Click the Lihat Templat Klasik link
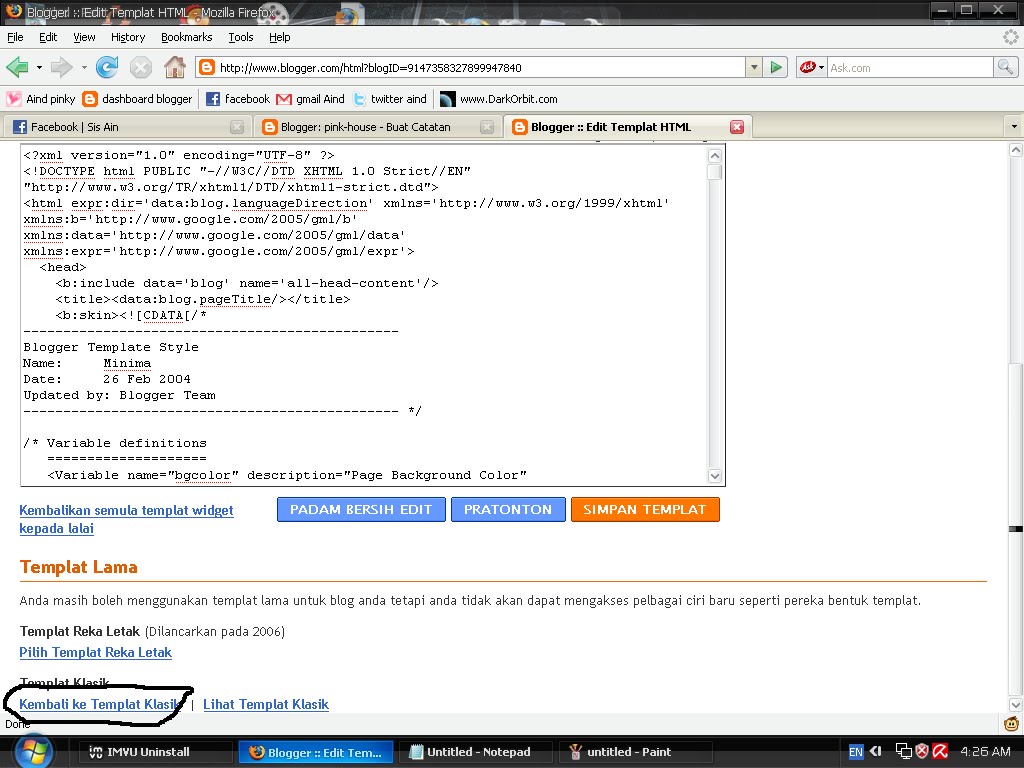1024x768 pixels. pos(266,704)
